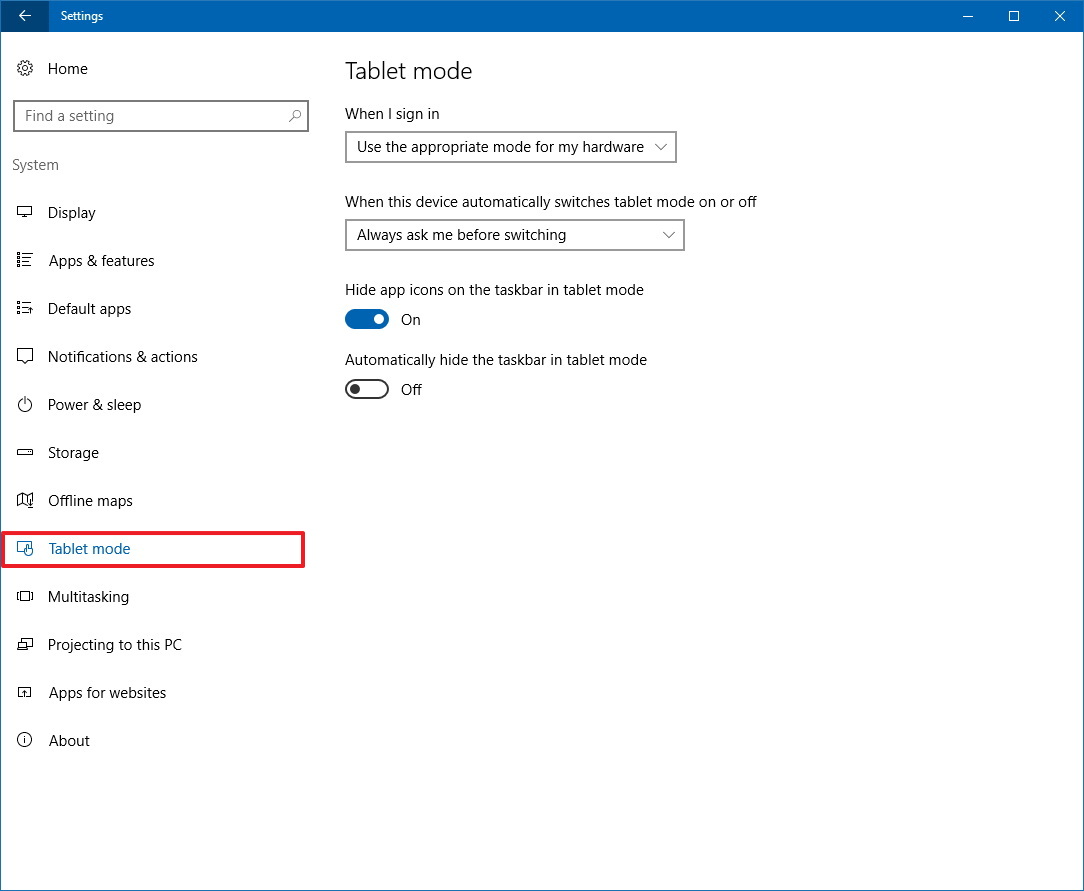Viewport: 1084px width, 891px height.
Task: Go back using the arrow button
Action: click(24, 16)
